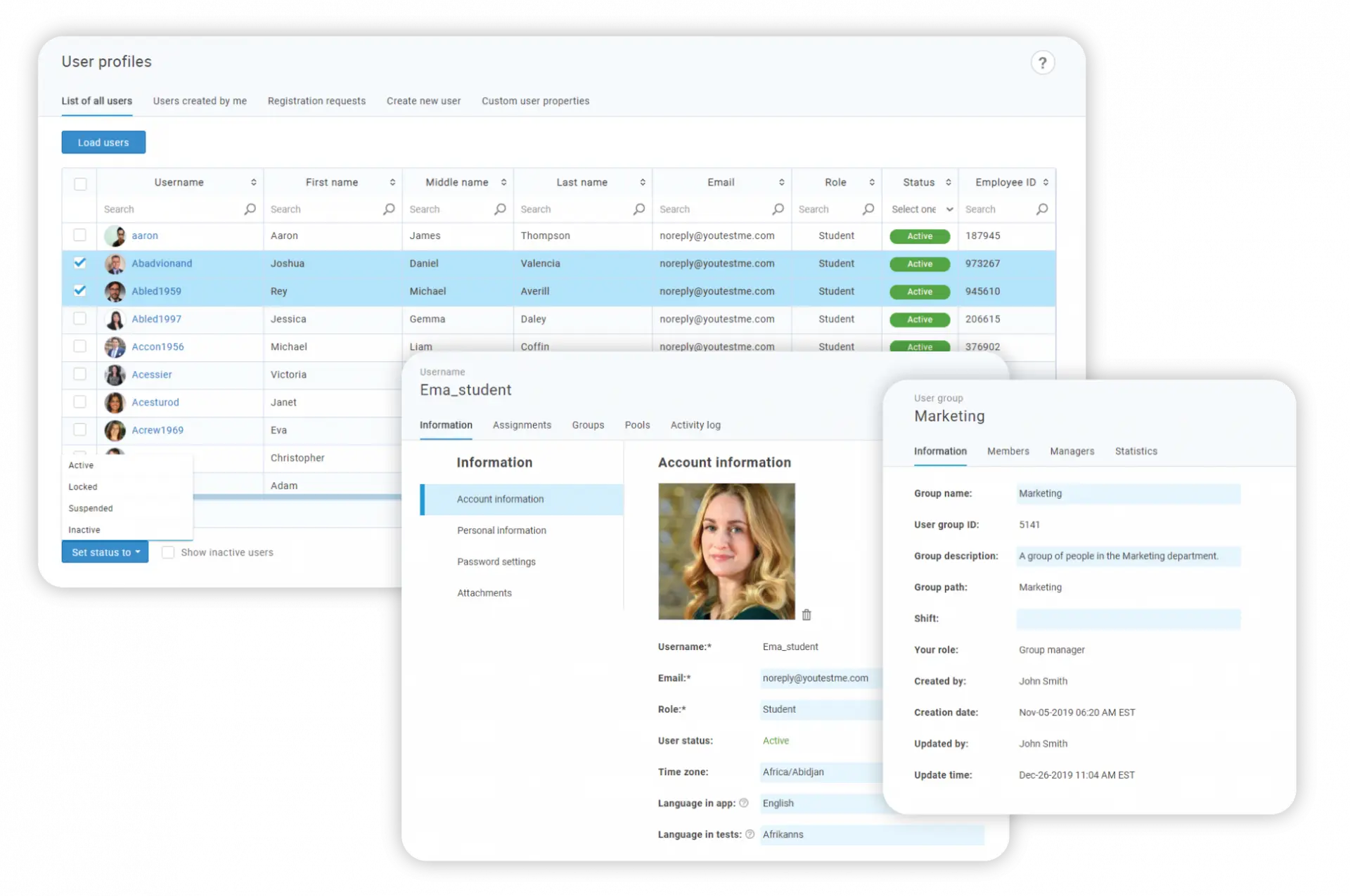Expand the Set status to dropdown button
The width and height of the screenshot is (1350, 896).
pos(105,552)
